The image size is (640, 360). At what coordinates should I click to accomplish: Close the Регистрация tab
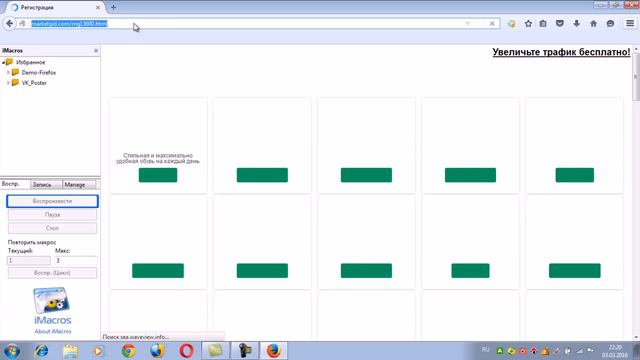tap(98, 7)
